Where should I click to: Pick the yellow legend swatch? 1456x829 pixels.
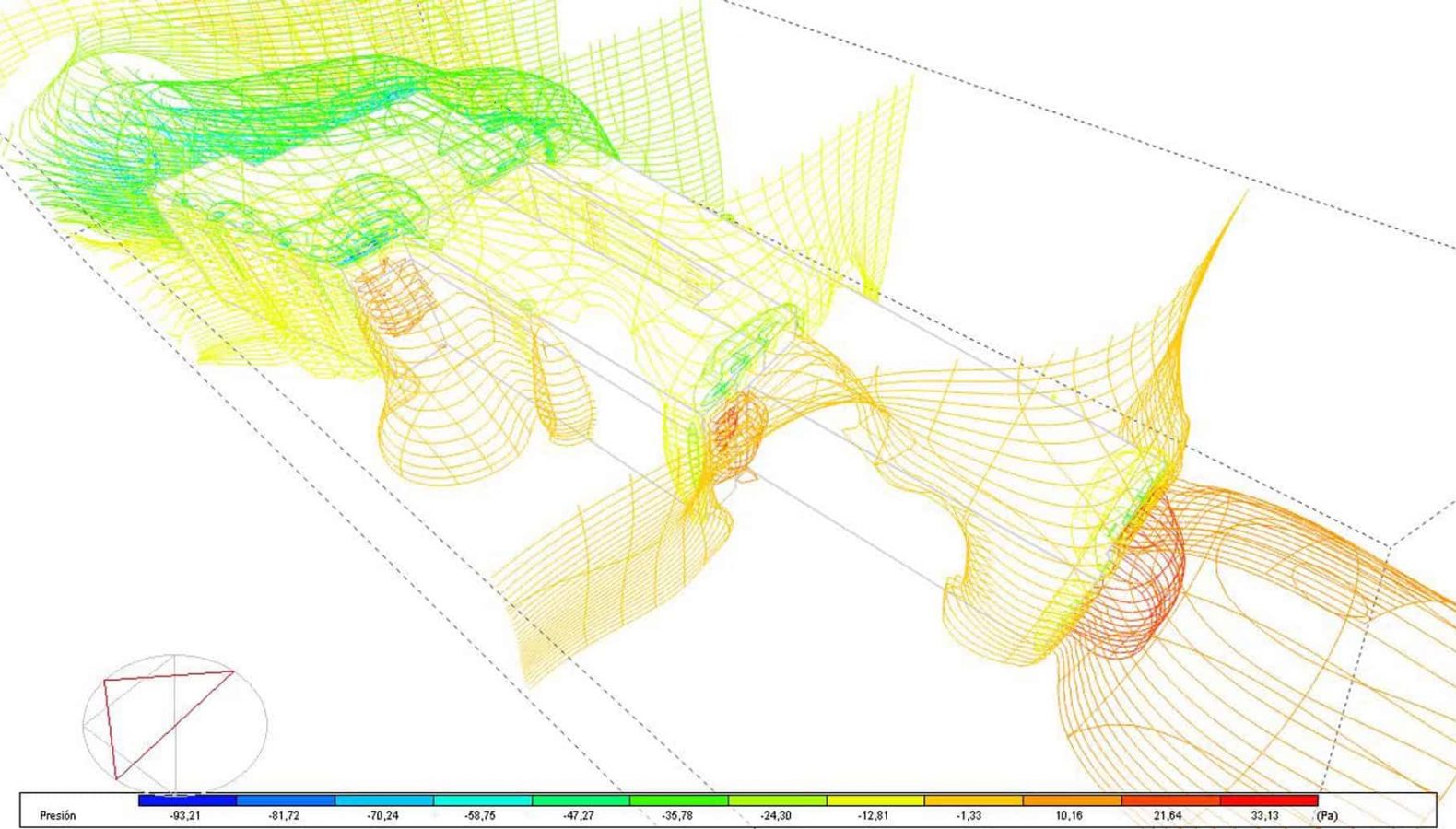click(x=875, y=800)
